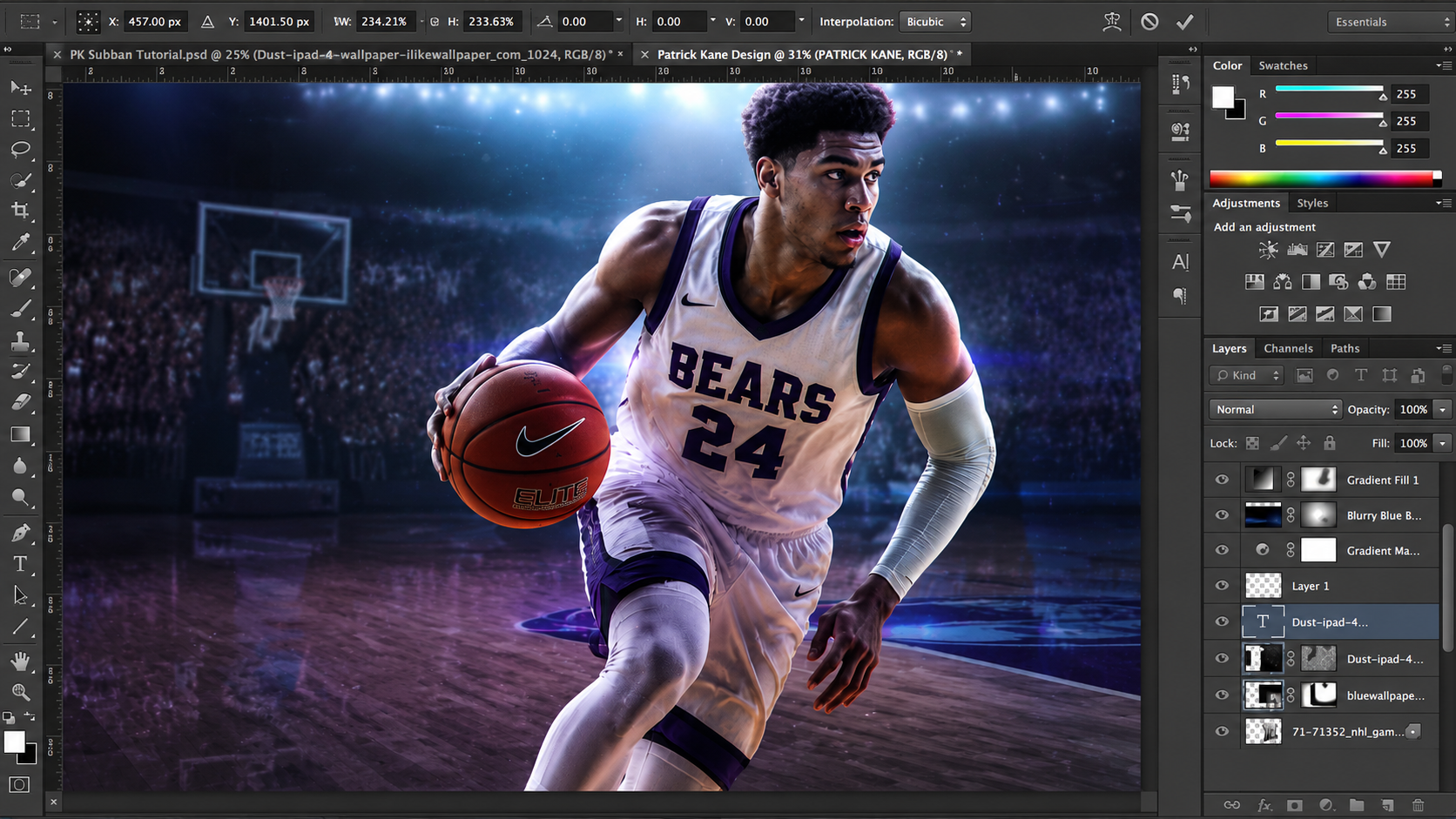Click the foreground color swatch in Color panel

point(1223,97)
